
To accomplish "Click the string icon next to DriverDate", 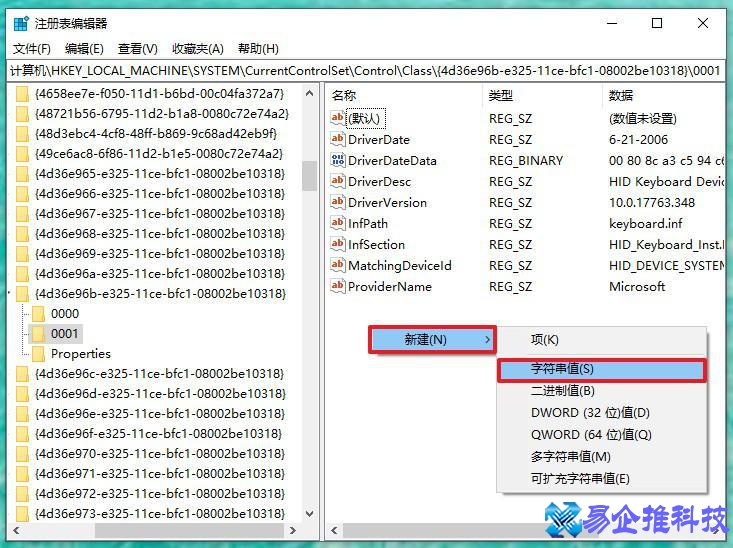I will tap(337, 140).
